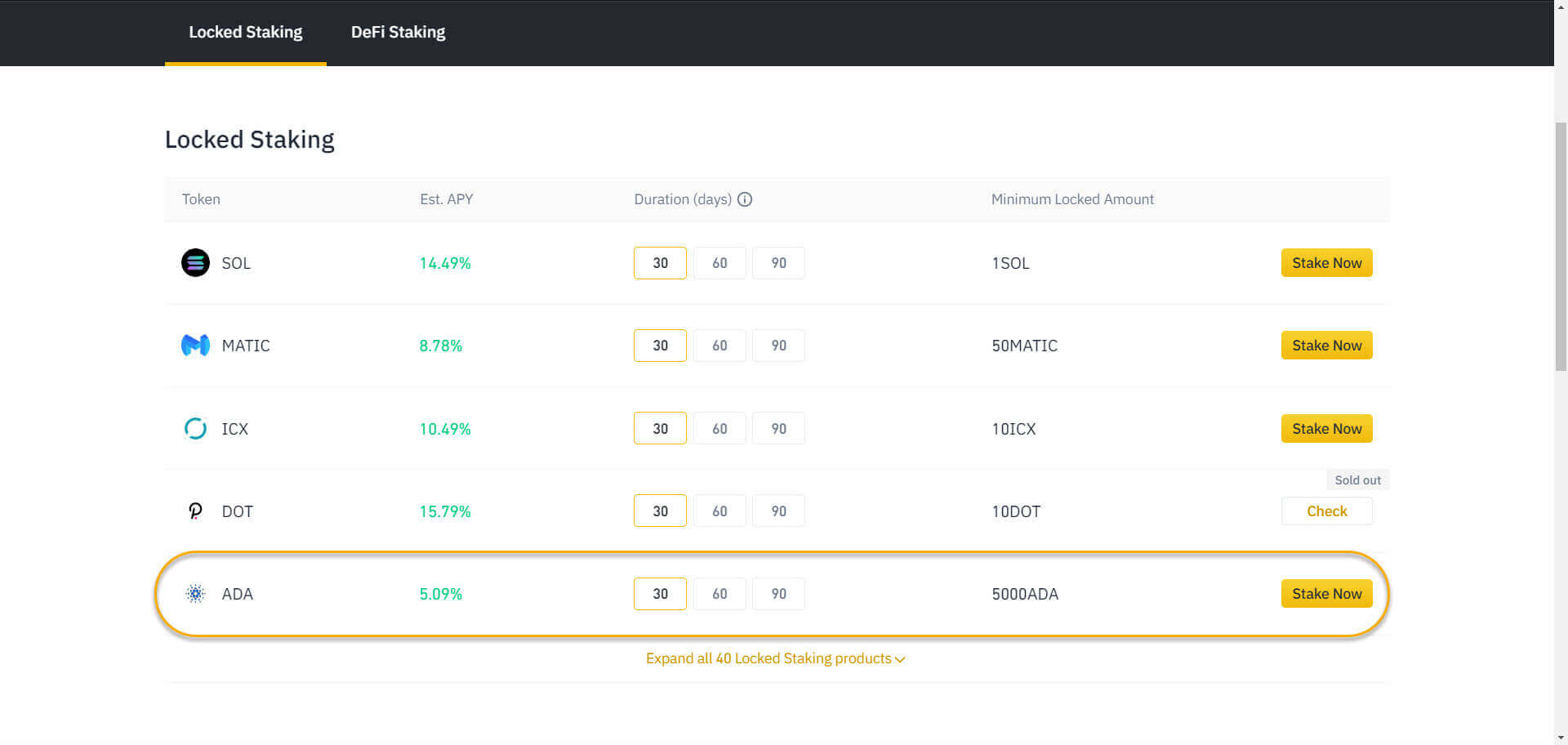Click the ADA token logo icon

pyautogui.click(x=195, y=594)
